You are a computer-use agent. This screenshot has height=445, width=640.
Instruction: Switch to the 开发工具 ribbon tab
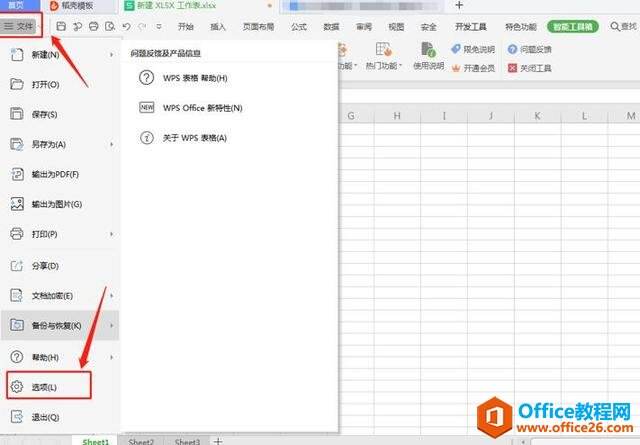(471, 27)
